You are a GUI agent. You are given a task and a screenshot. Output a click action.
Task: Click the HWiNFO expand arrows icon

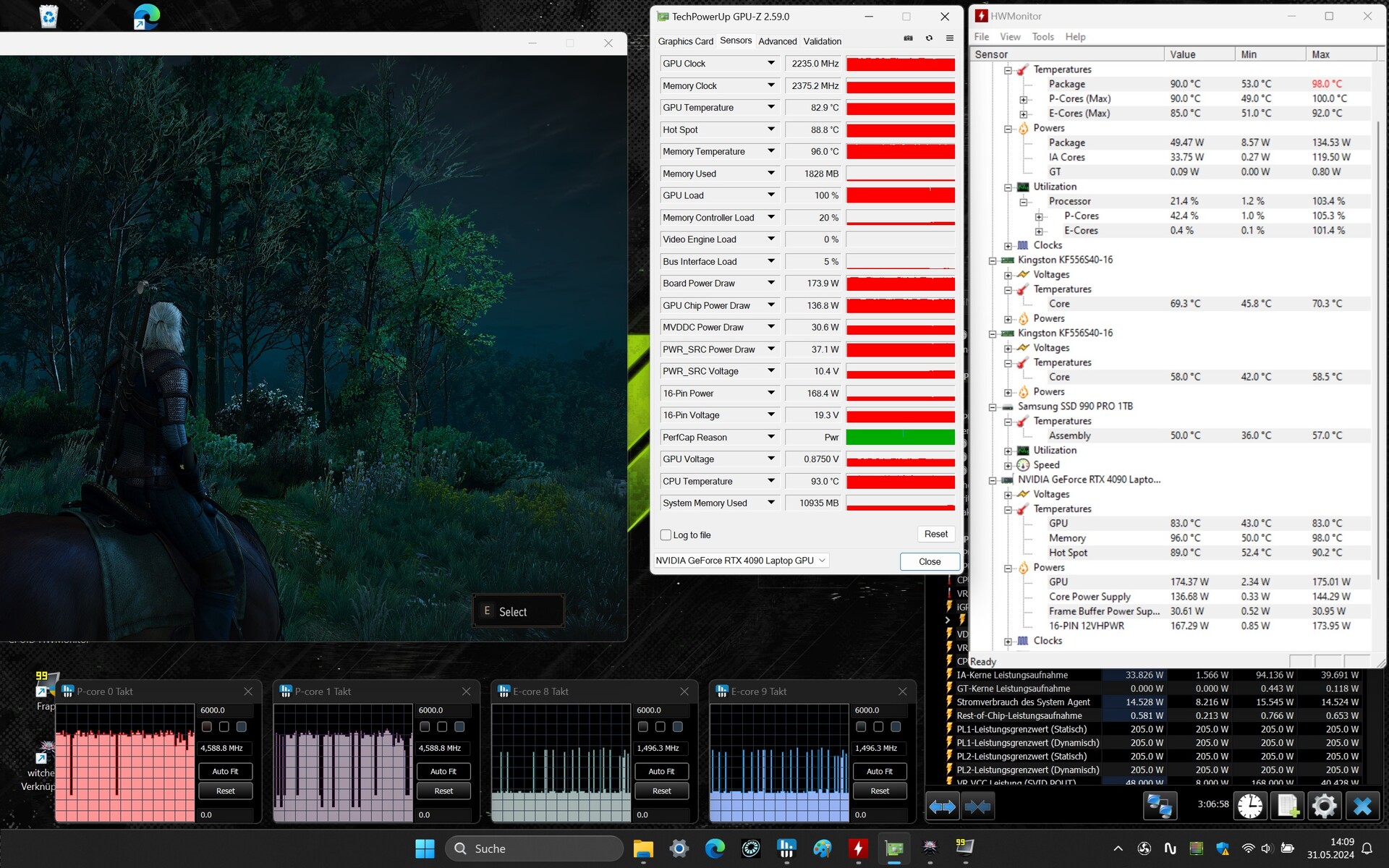point(942,806)
